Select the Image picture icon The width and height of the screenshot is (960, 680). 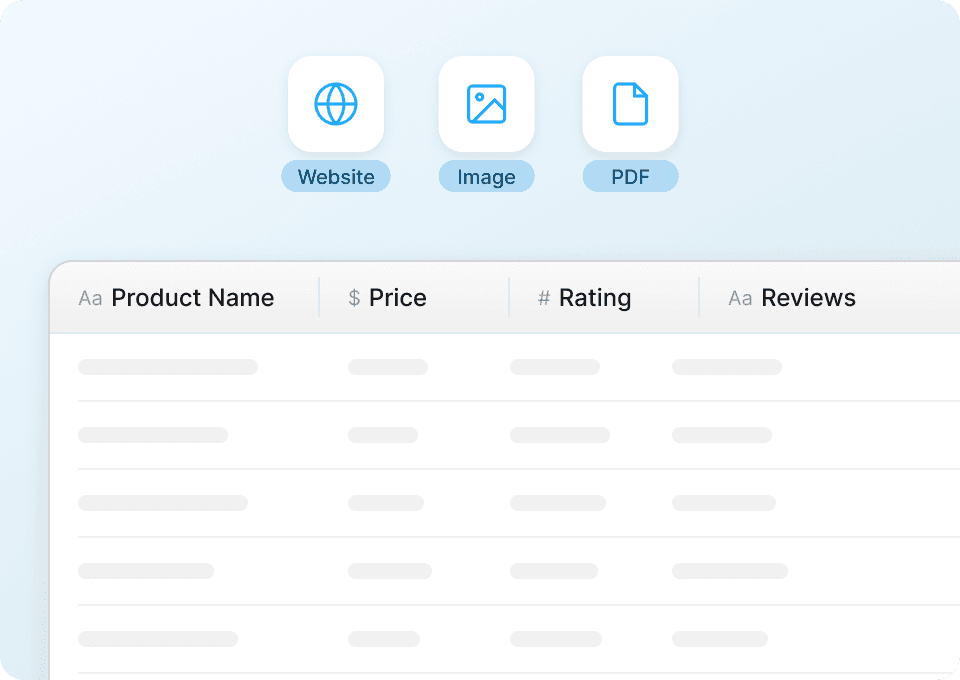click(486, 104)
